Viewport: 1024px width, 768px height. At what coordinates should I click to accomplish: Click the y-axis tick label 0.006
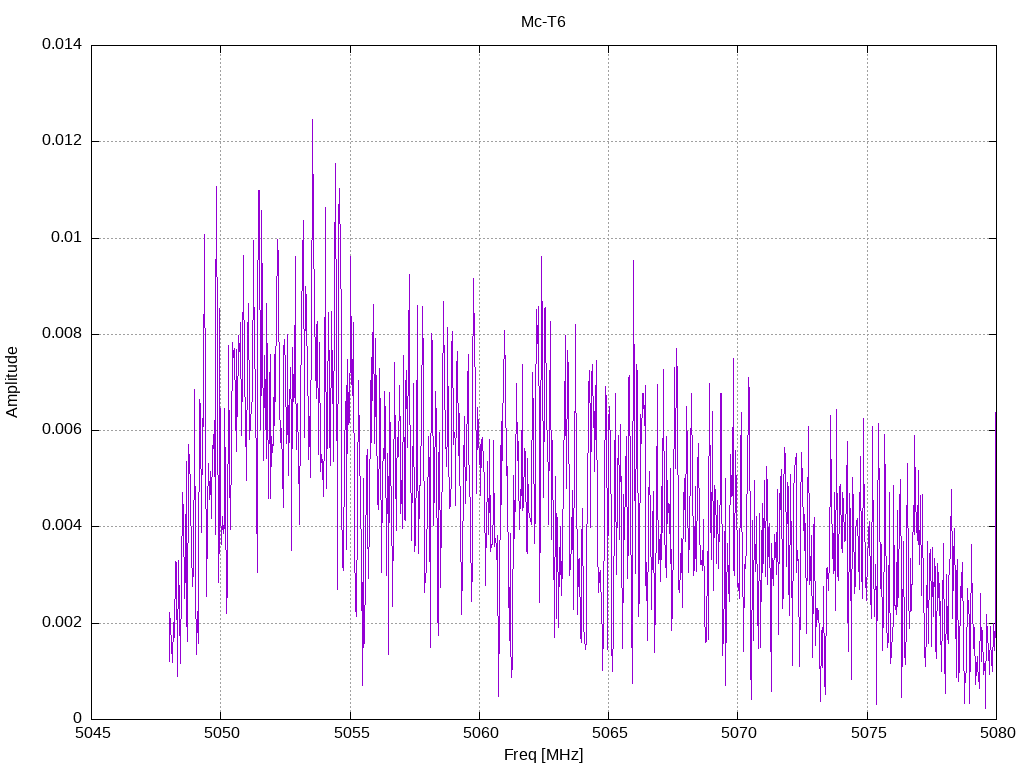click(62, 429)
